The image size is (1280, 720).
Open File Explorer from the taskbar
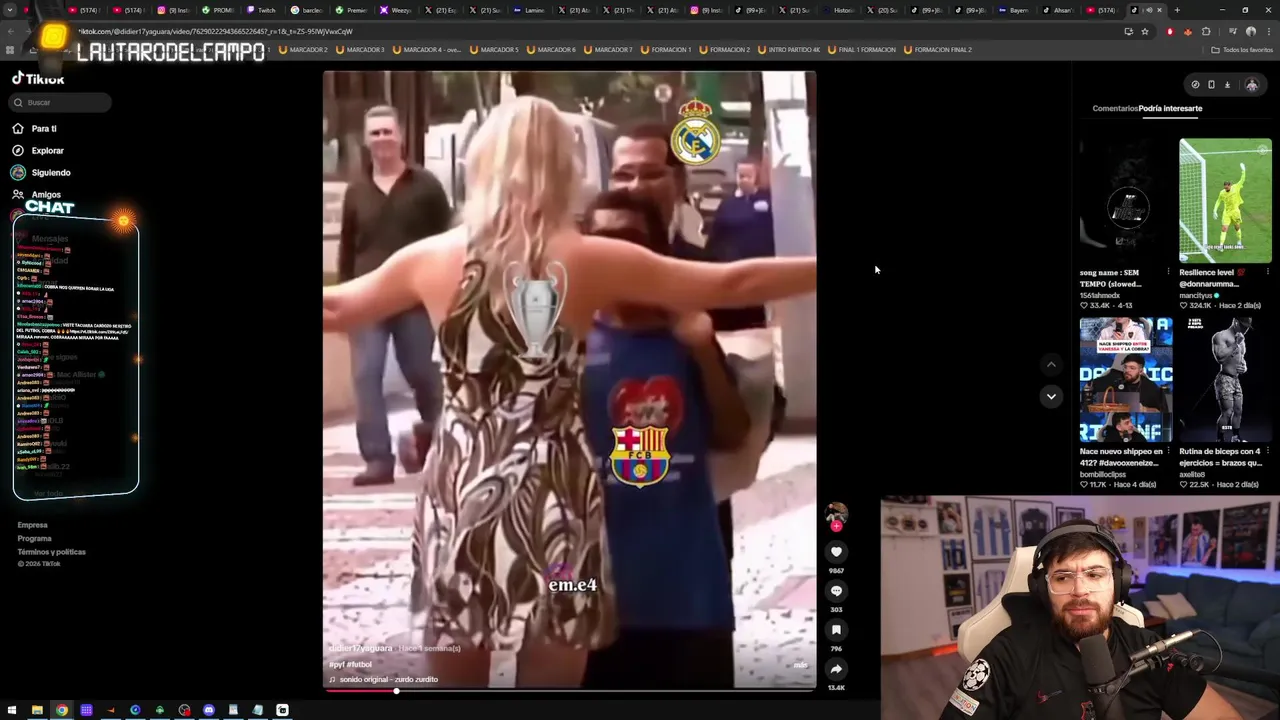(37, 710)
